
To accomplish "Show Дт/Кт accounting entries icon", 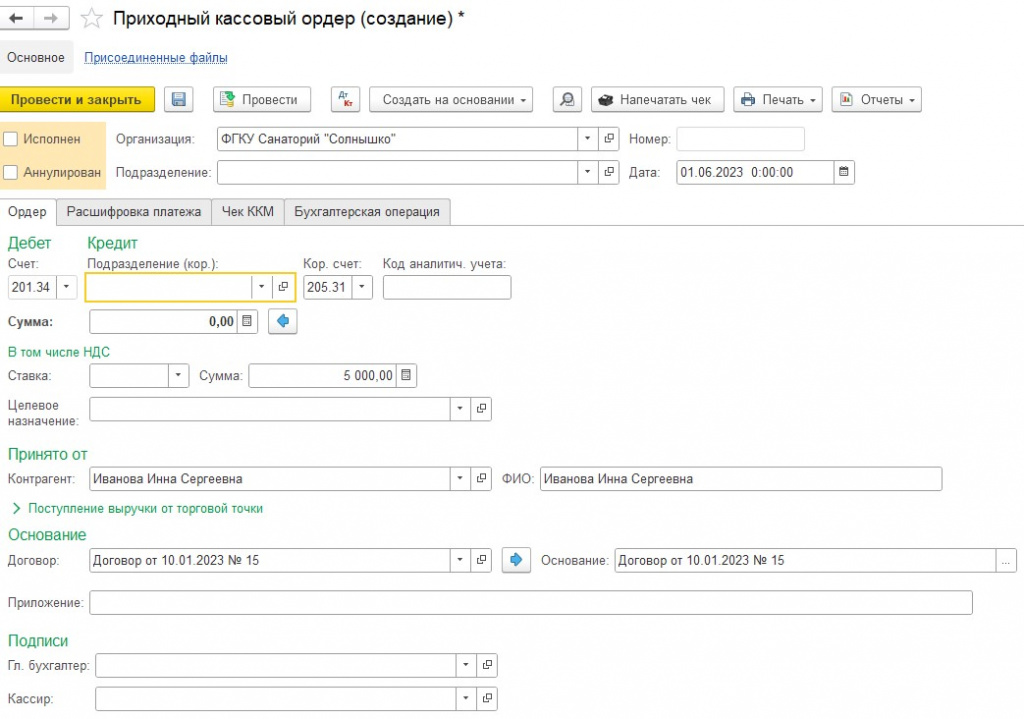I will pos(345,99).
